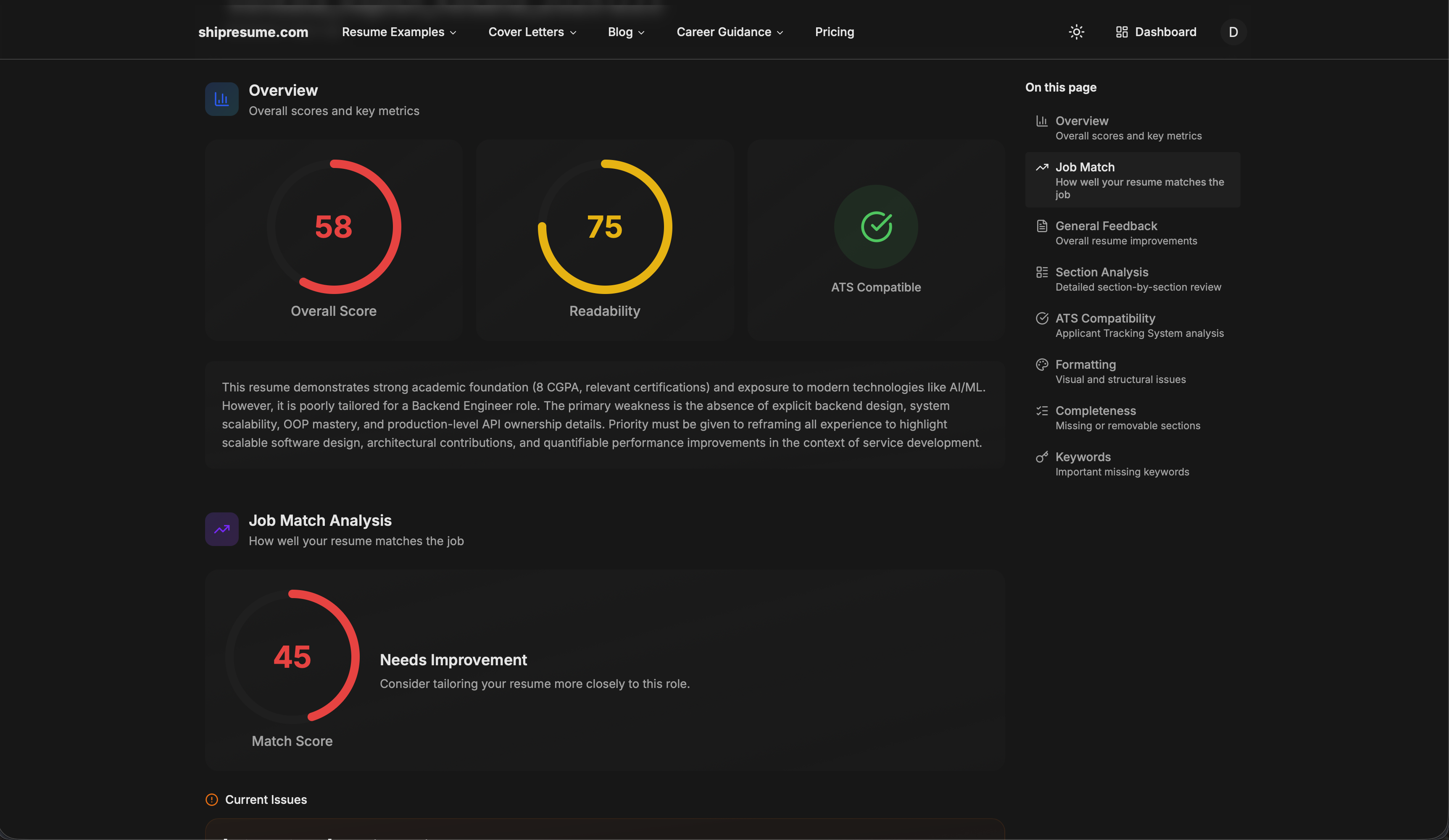Go to shipresume.com home link
The width and height of the screenshot is (1449, 840).
pyautogui.click(x=253, y=32)
